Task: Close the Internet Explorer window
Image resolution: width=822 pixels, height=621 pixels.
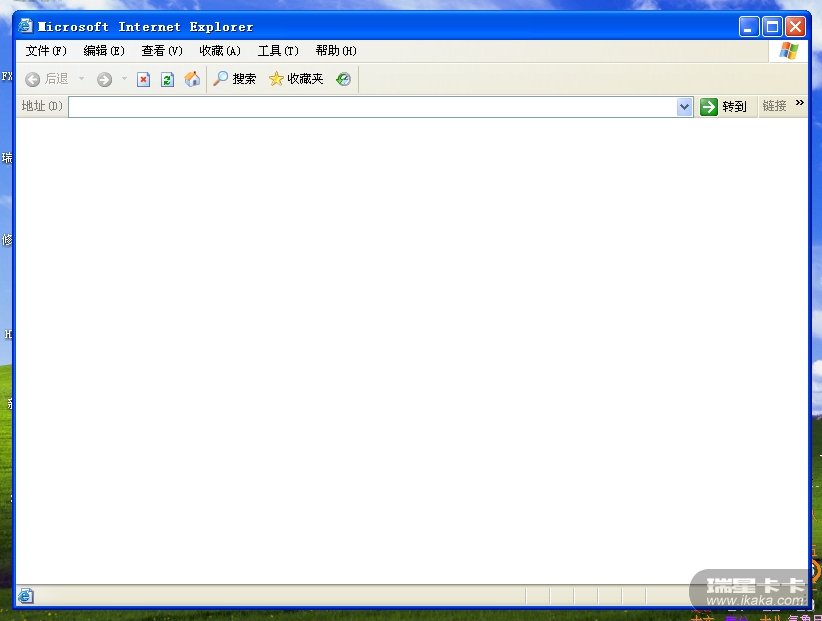Action: pos(796,27)
